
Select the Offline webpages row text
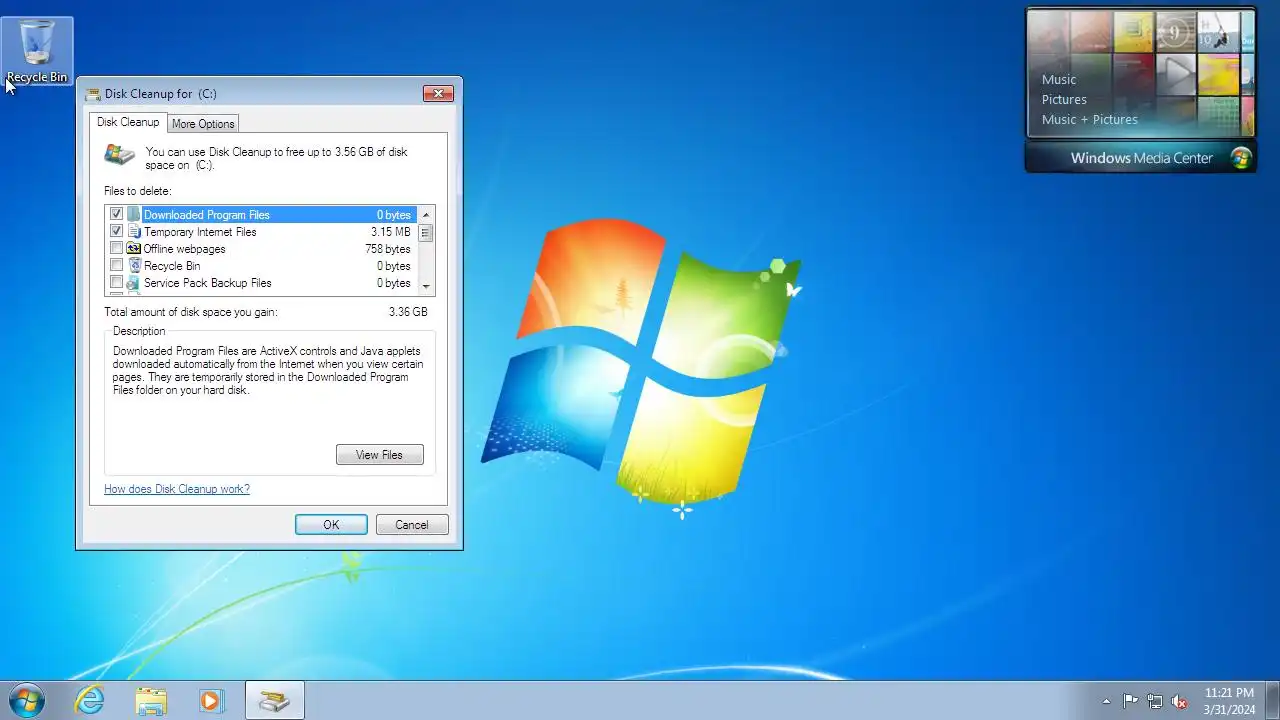(185, 249)
